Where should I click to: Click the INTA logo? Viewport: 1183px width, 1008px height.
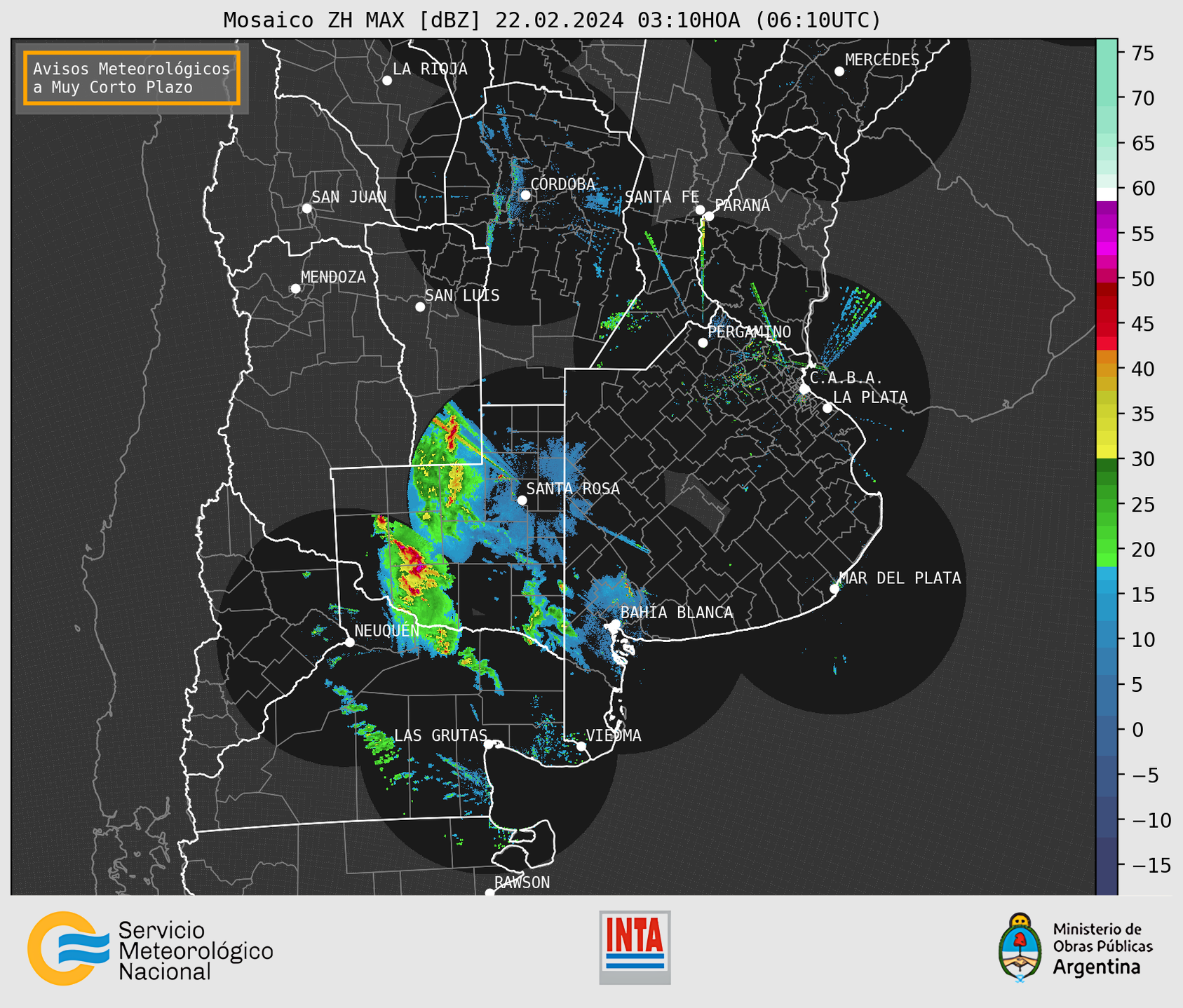(x=635, y=947)
